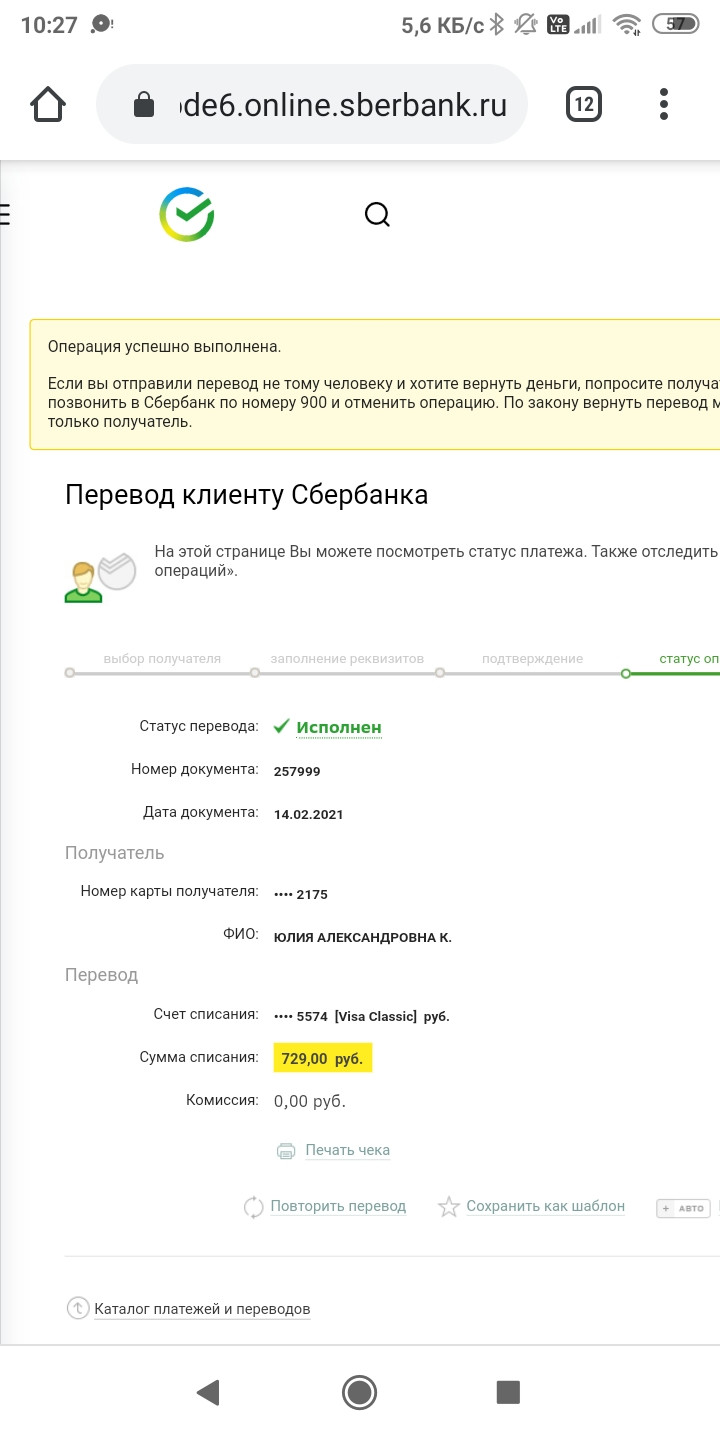The image size is (720, 1440).
Task: Select the подтверждение step
Action: [532, 659]
